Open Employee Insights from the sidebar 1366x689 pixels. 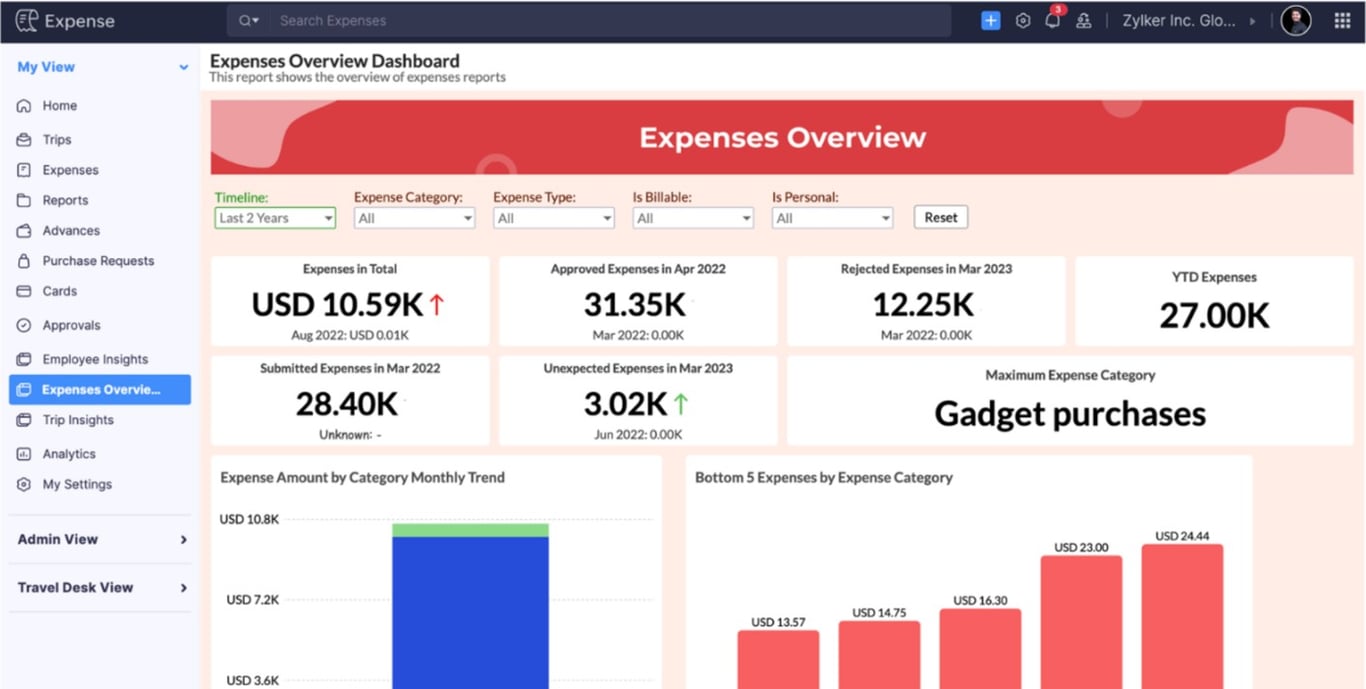tap(94, 358)
